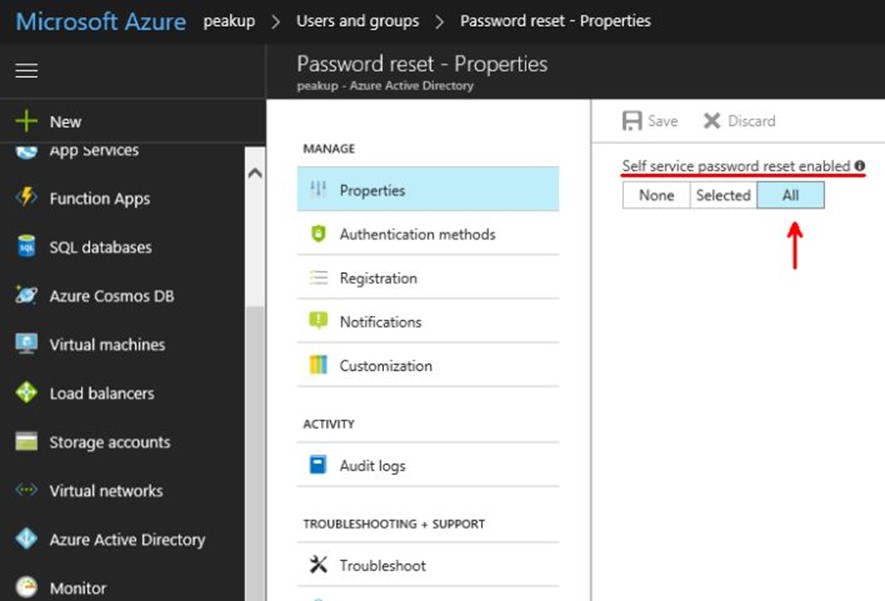The image size is (885, 601).
Task: Click the Save button label
Action: tap(663, 121)
